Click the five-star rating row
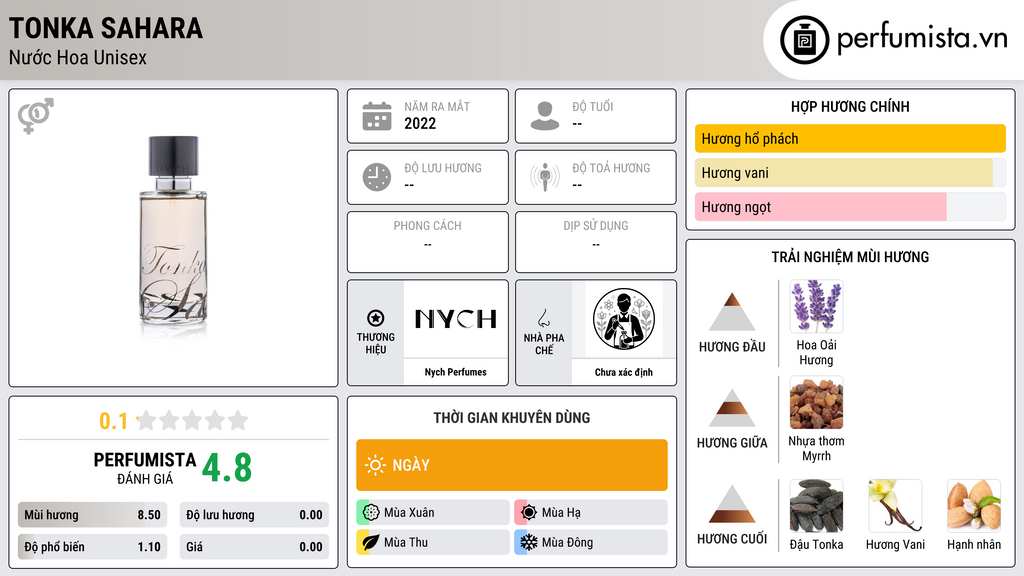Viewport: 1024px width, 576px height. coord(192,420)
